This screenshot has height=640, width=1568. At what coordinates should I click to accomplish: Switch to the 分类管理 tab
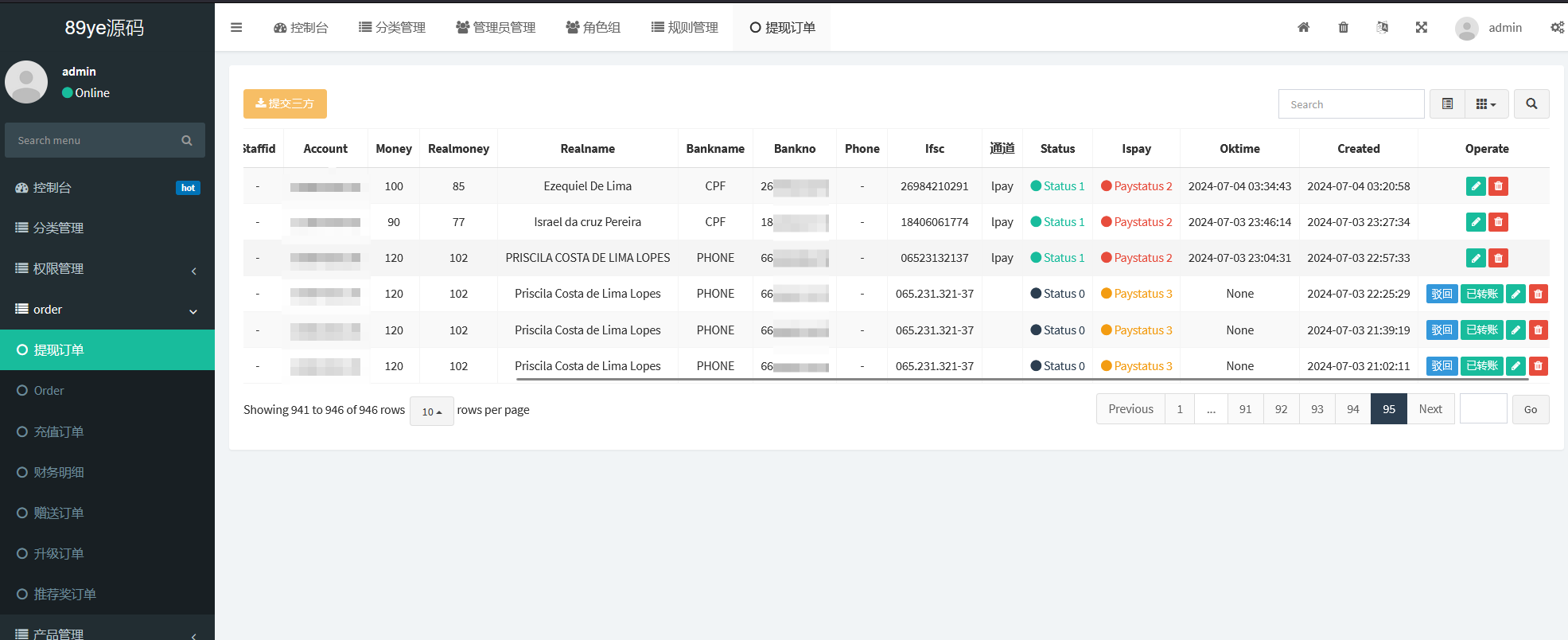pos(392,27)
